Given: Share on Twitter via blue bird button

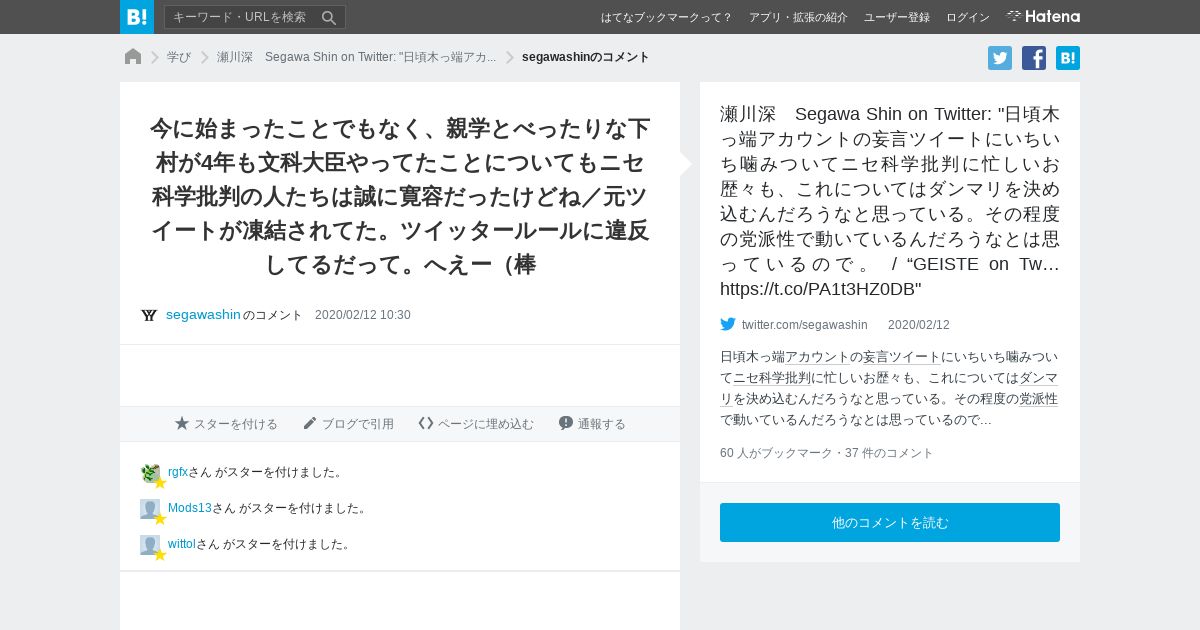Looking at the screenshot, I should point(1000,58).
